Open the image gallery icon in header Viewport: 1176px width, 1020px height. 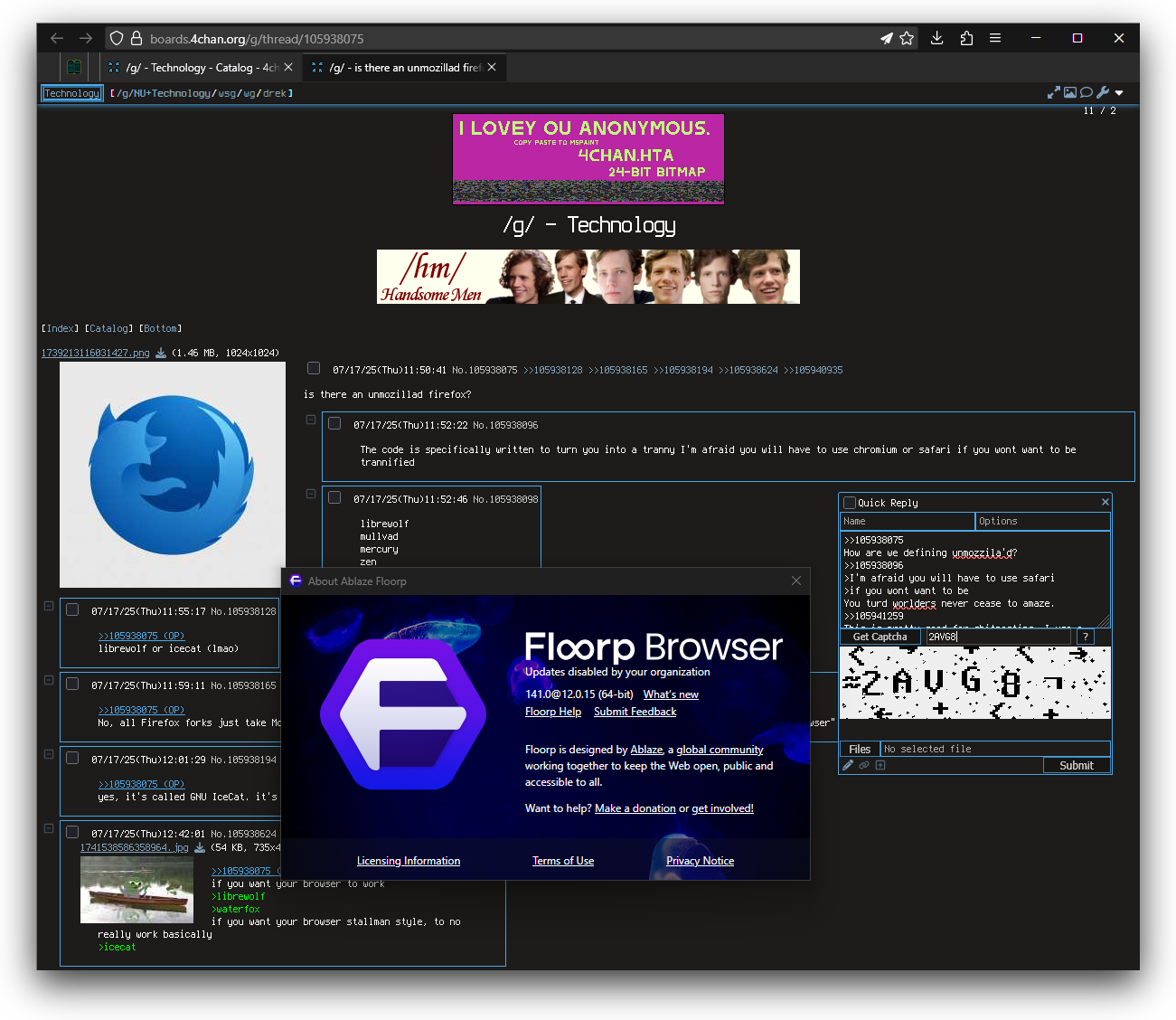pyautogui.click(x=1070, y=92)
